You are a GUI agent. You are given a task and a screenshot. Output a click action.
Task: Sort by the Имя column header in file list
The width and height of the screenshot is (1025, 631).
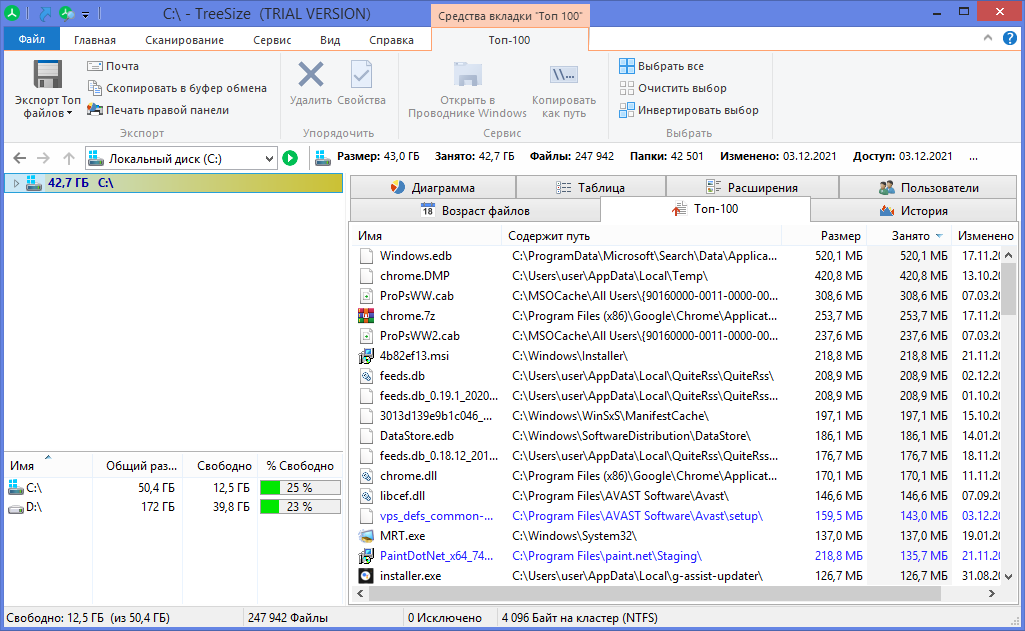tap(427, 236)
